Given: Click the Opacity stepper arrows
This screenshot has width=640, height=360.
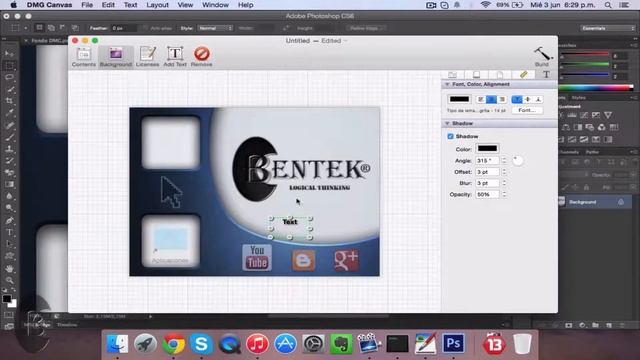Looking at the screenshot, I should pyautogui.click(x=504, y=195).
